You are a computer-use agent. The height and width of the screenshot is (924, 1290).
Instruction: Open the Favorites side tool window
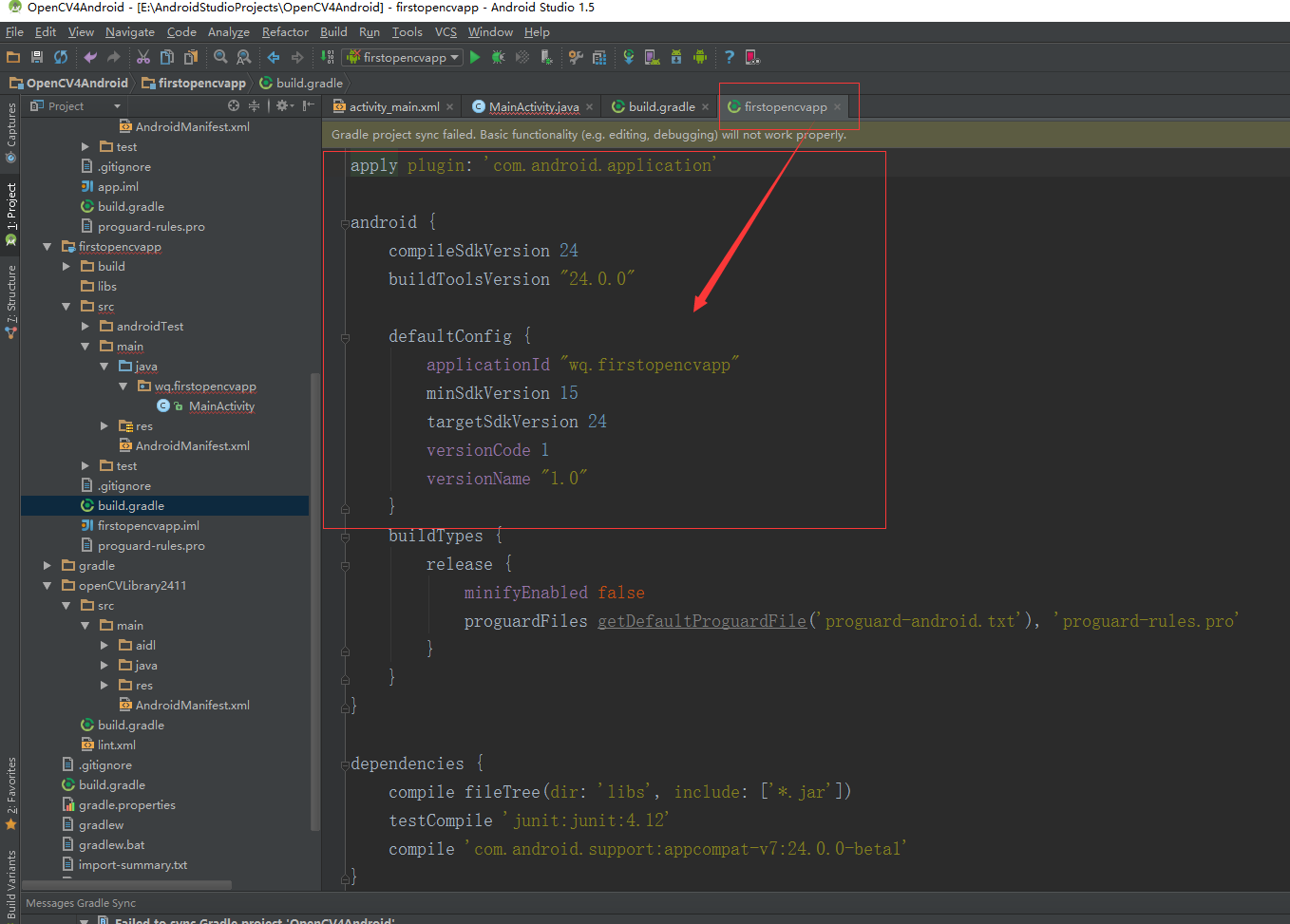[x=10, y=794]
